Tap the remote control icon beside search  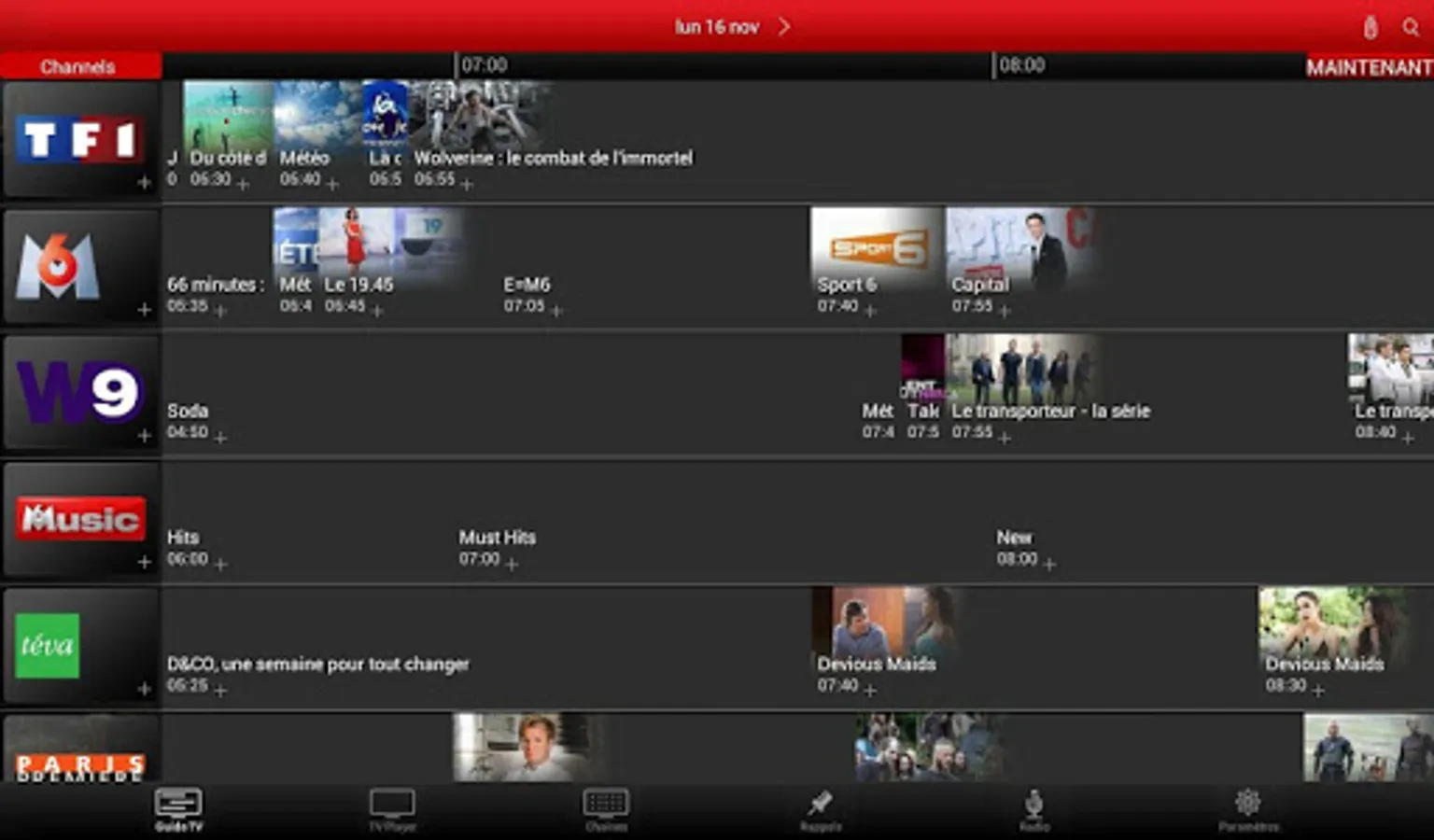(1370, 27)
